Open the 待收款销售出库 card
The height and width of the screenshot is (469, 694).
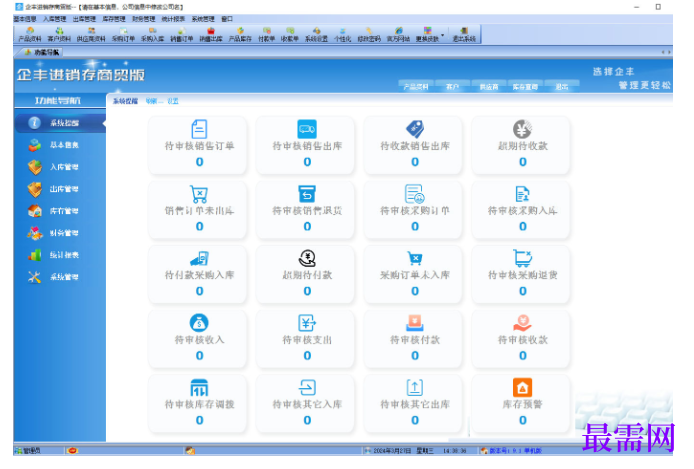(x=415, y=145)
